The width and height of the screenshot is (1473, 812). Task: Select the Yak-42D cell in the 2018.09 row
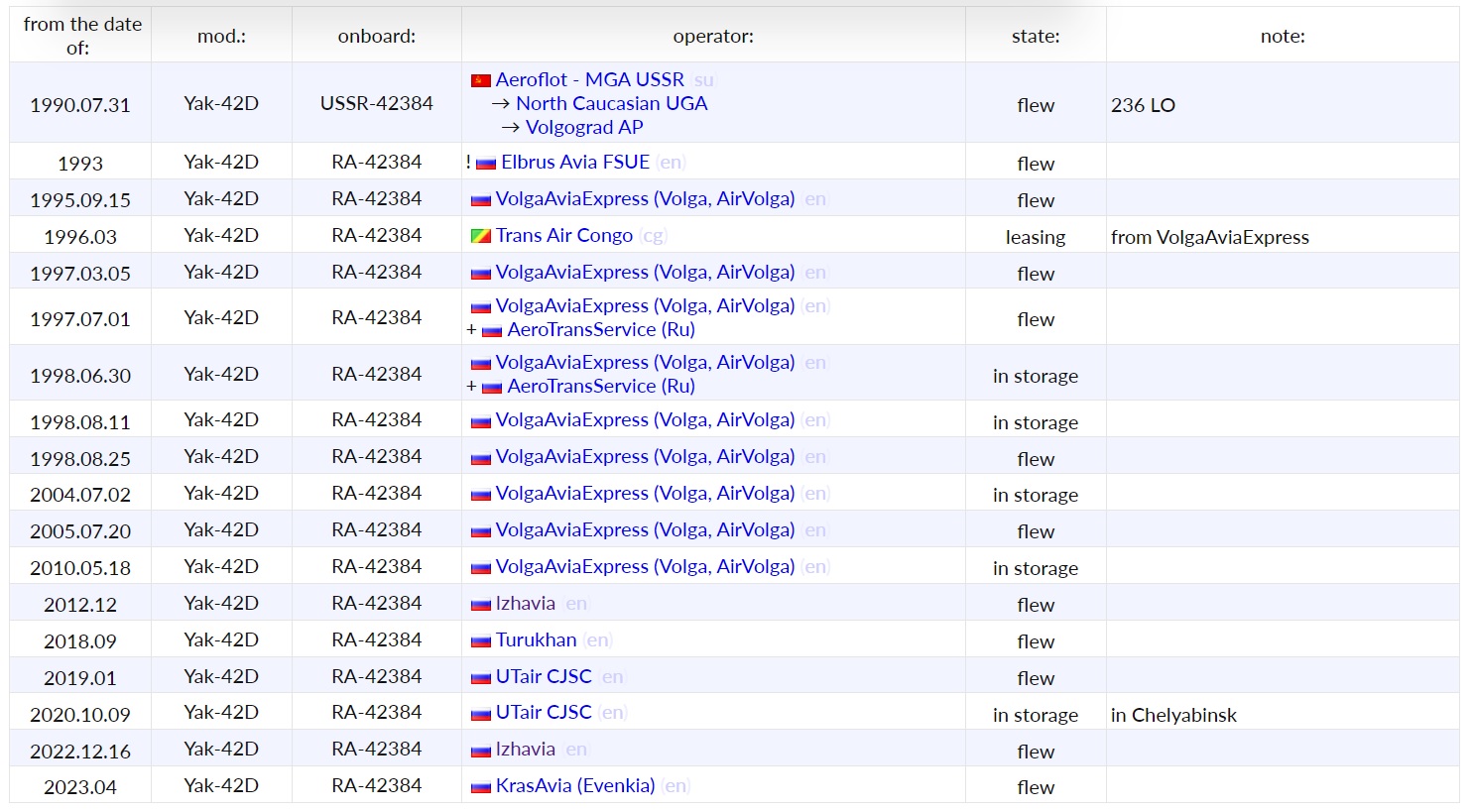point(221,639)
